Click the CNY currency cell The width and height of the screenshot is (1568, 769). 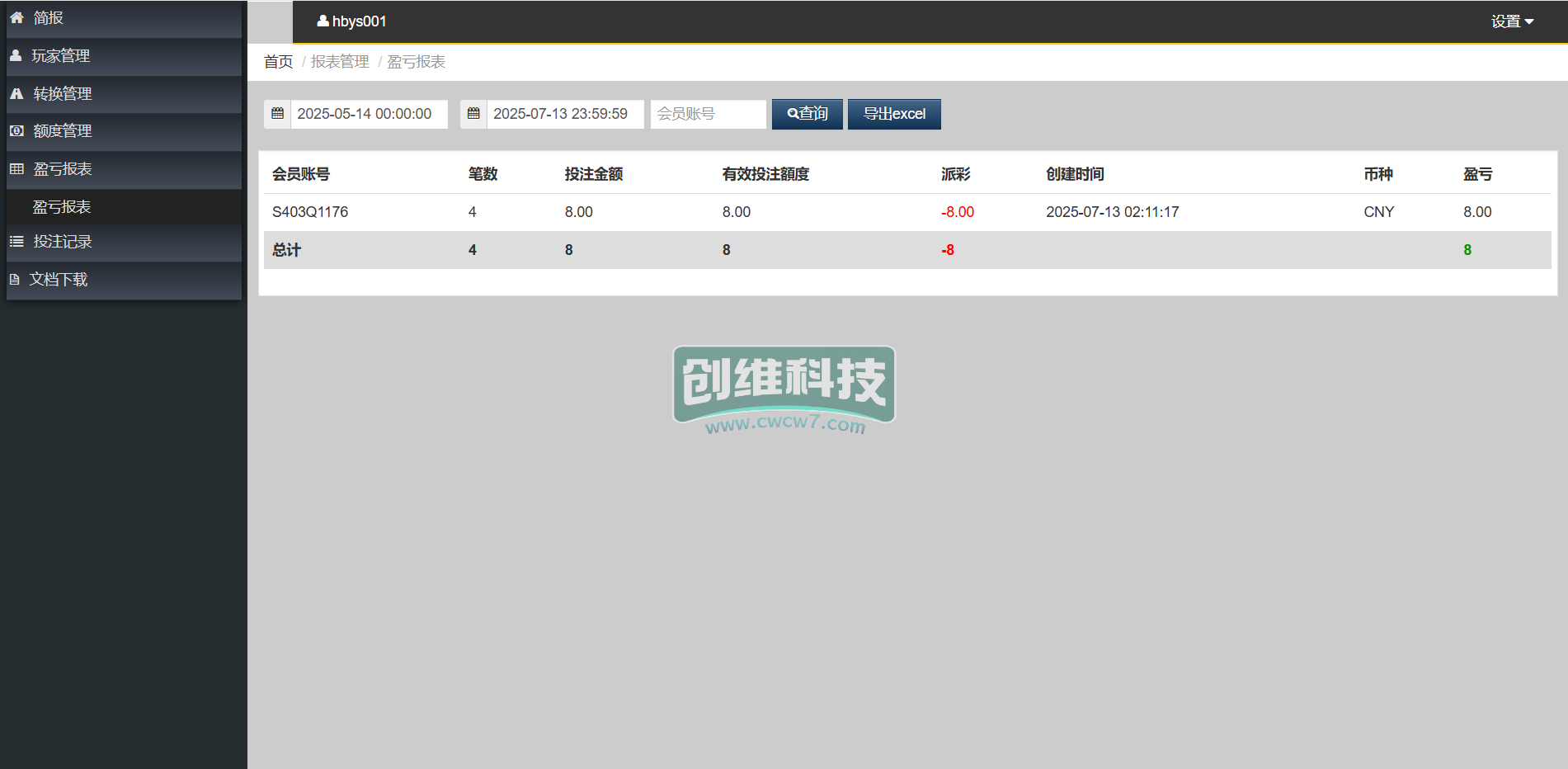(x=1378, y=212)
